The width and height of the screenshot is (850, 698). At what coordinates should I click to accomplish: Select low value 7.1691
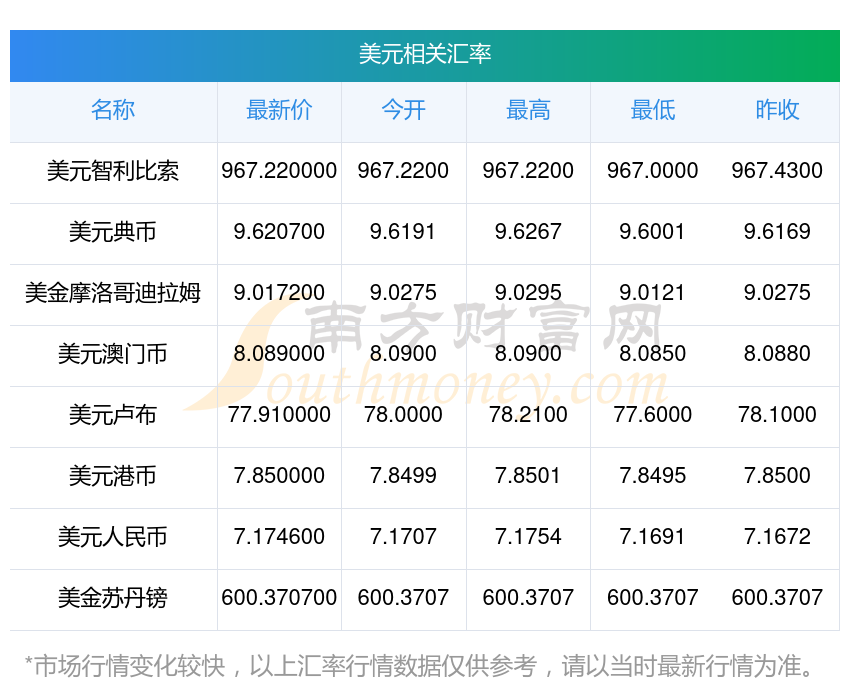(653, 537)
